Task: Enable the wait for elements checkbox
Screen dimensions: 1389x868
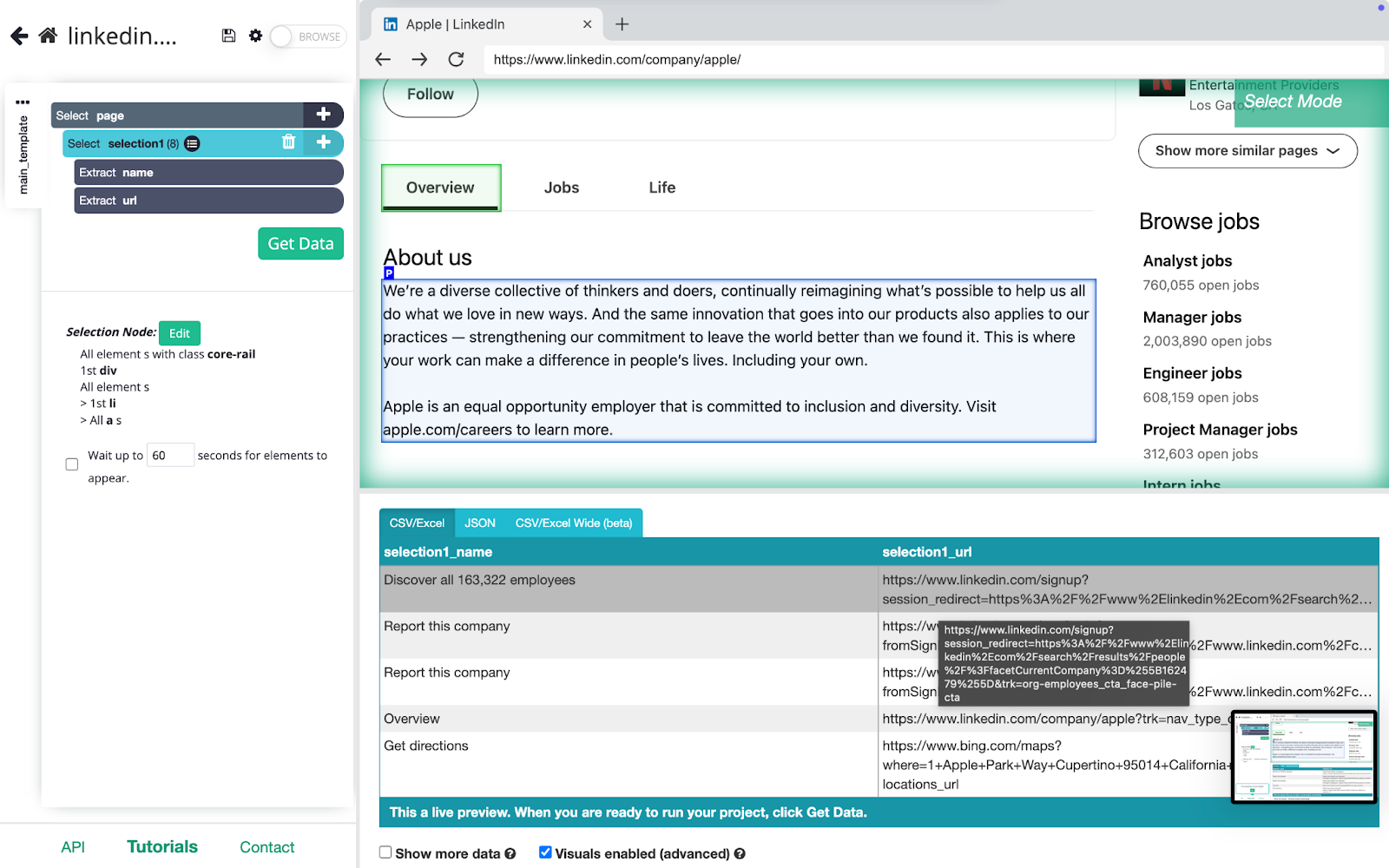Action: tap(72, 464)
